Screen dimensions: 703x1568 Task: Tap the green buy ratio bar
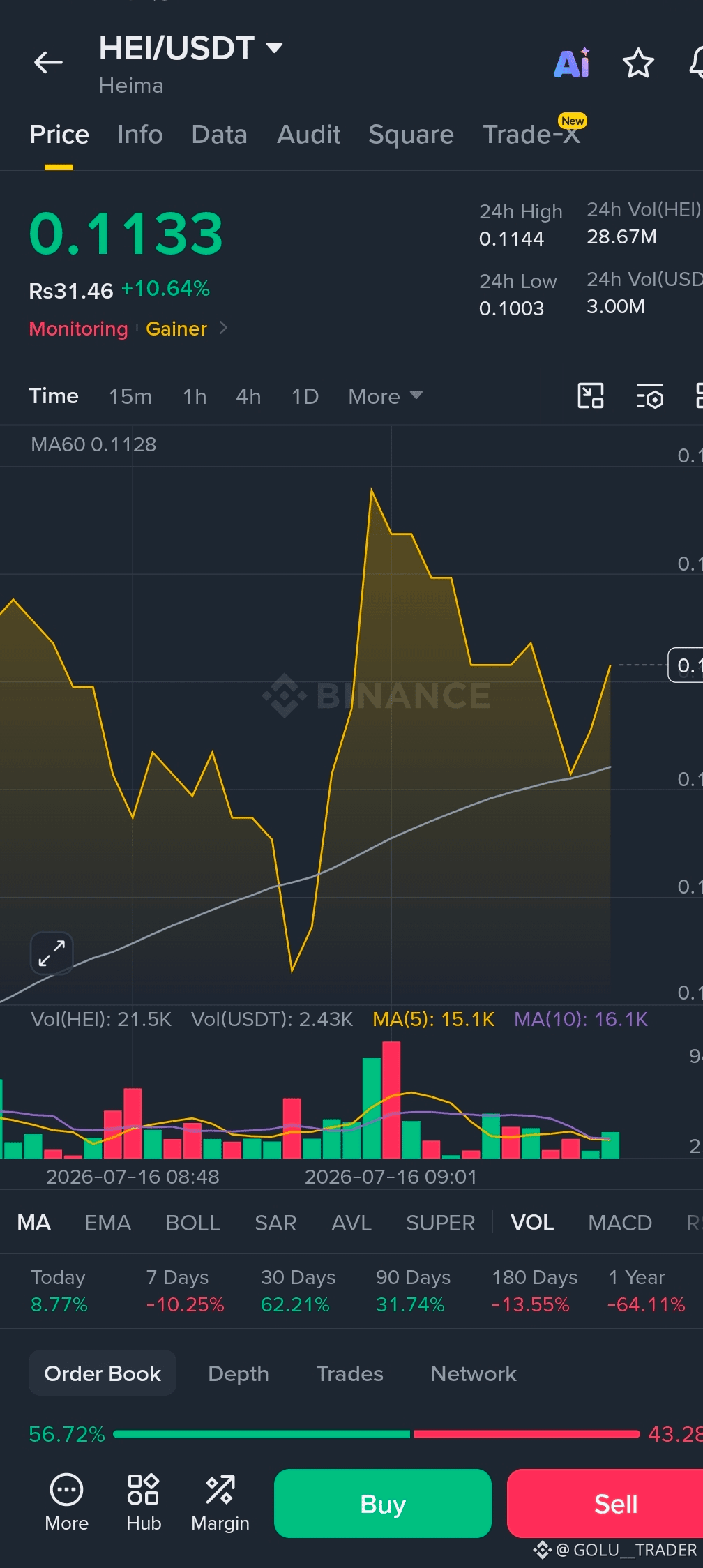(262, 1434)
